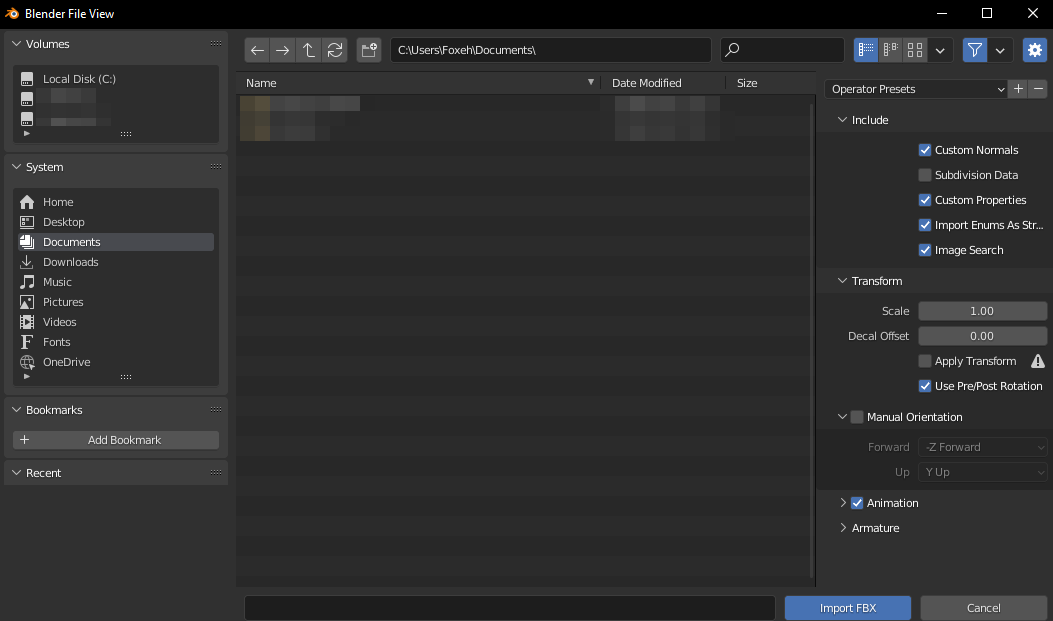Viewport: 1053px width, 621px height.
Task: Go up to parent directory
Action: (308, 50)
